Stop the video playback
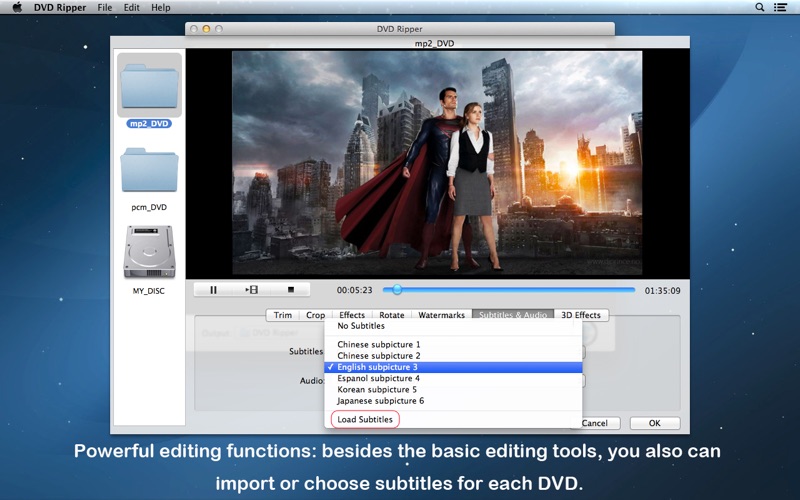This screenshot has width=800, height=500. (x=291, y=290)
